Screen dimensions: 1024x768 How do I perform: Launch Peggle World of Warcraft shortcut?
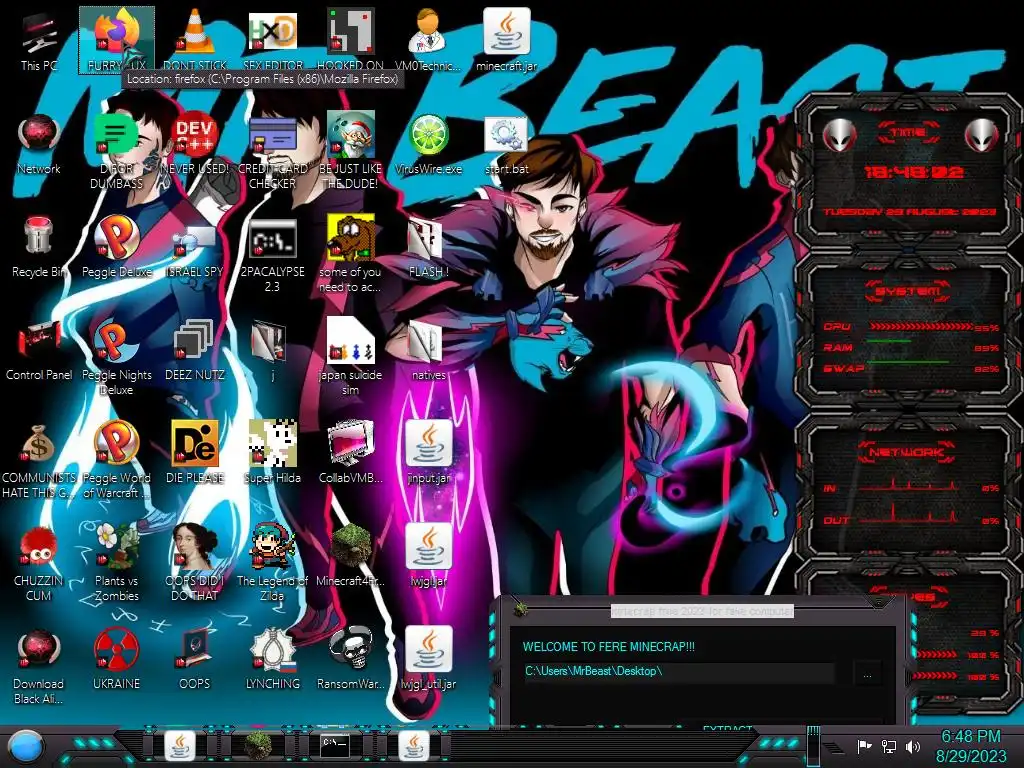tap(117, 460)
